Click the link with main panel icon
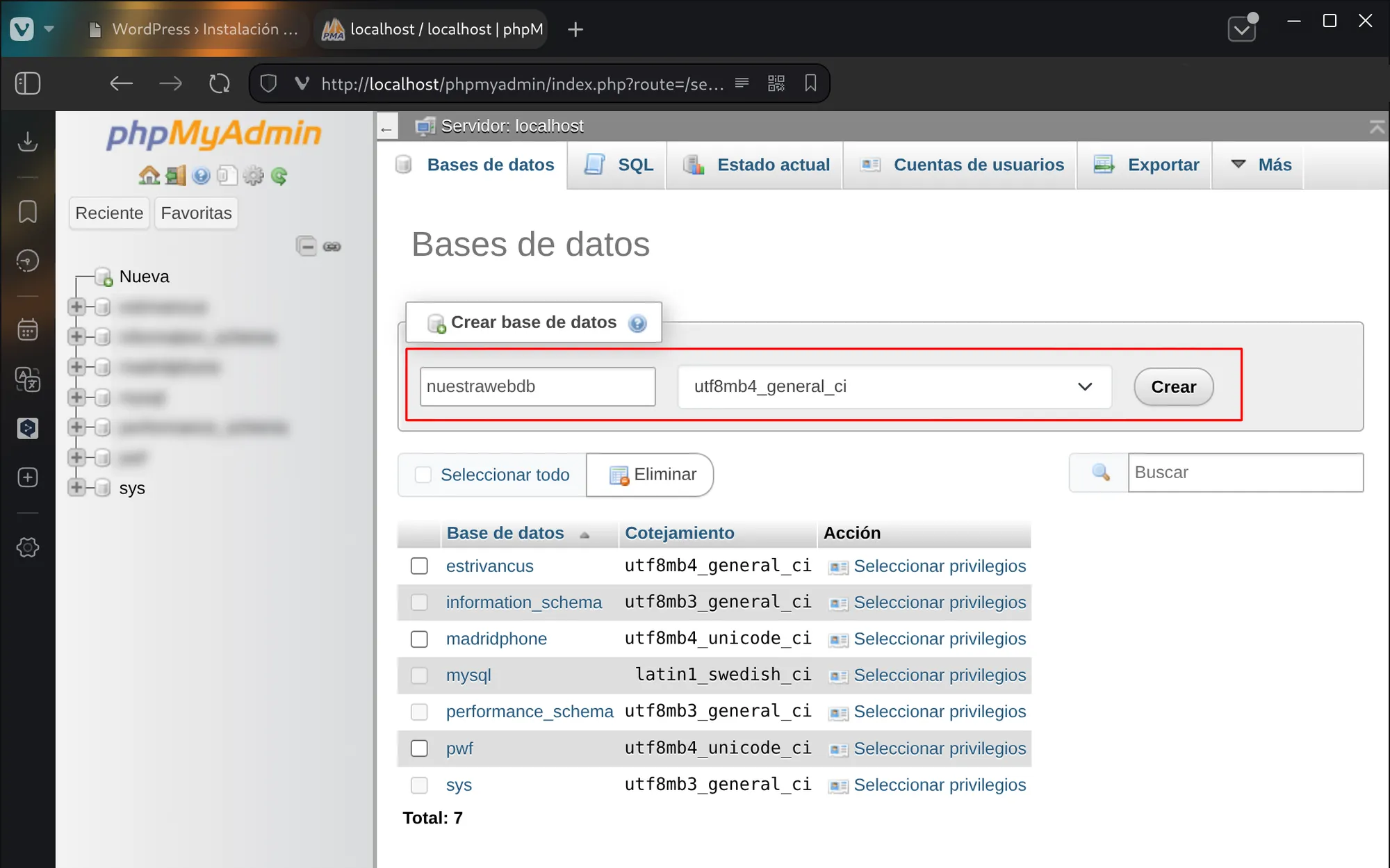 (x=332, y=246)
